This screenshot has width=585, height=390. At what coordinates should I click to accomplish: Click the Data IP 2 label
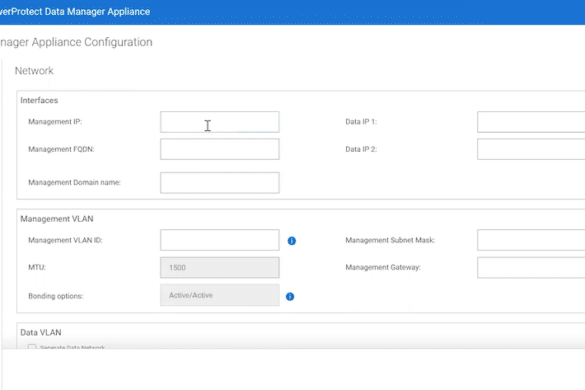361,149
